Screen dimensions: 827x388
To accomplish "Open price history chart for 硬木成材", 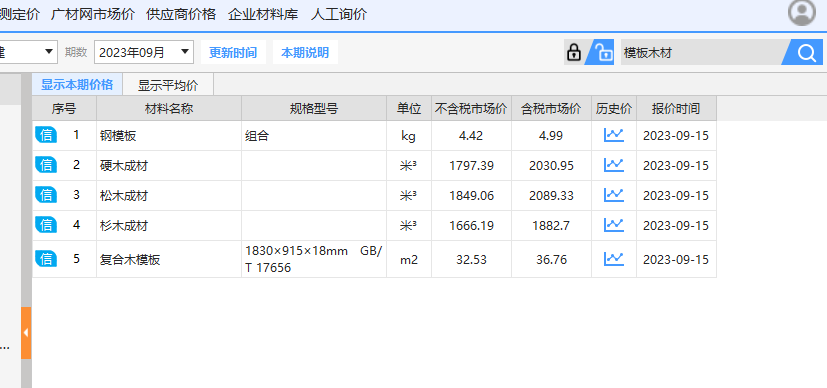I will 613,166.
